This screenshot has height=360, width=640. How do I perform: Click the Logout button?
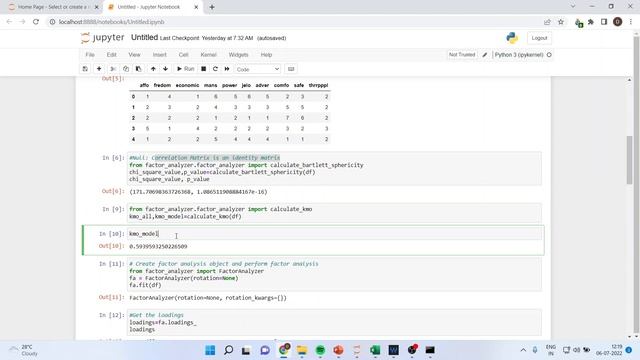click(539, 38)
